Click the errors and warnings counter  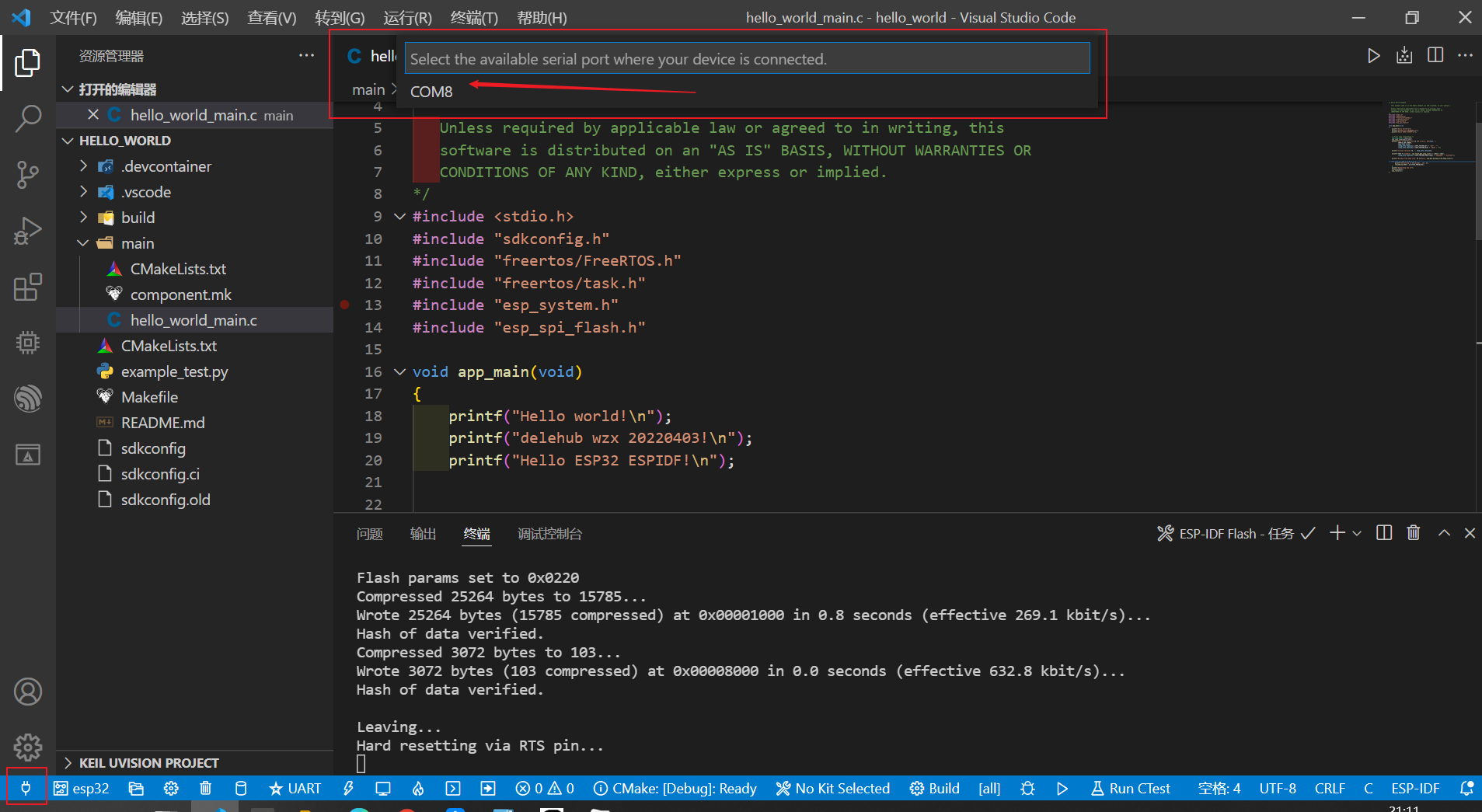click(545, 788)
